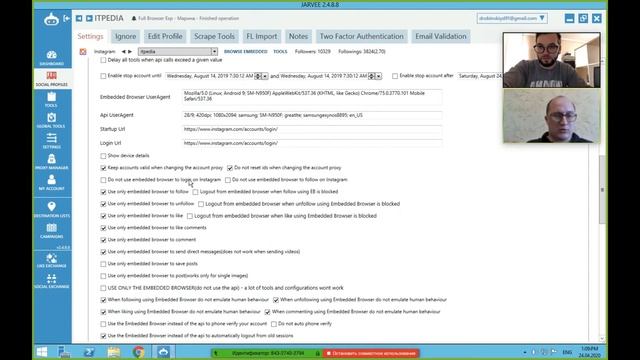Click the Jarvee robot logo

click(x=51, y=19)
